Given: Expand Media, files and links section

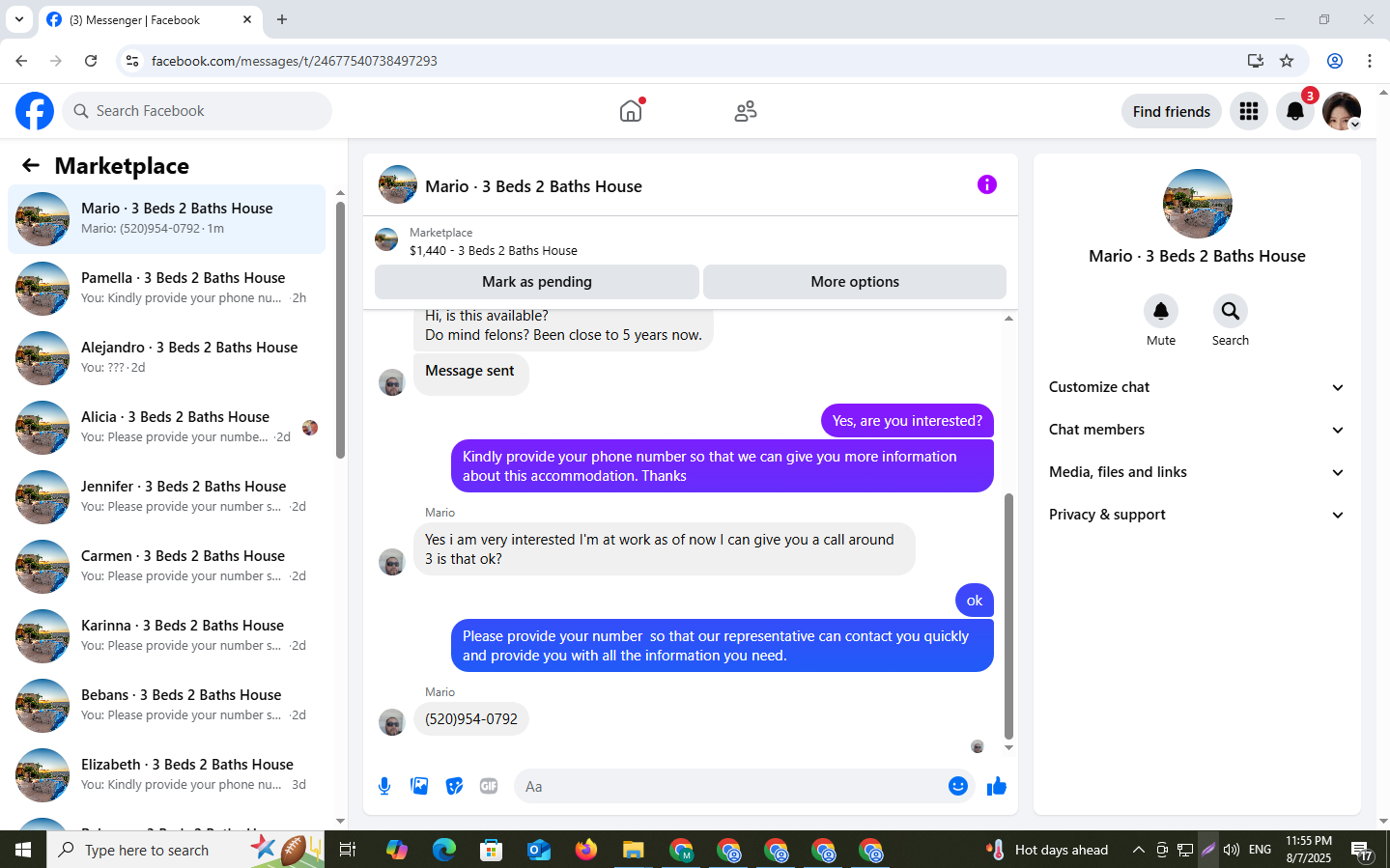Looking at the screenshot, I should click(1197, 472).
